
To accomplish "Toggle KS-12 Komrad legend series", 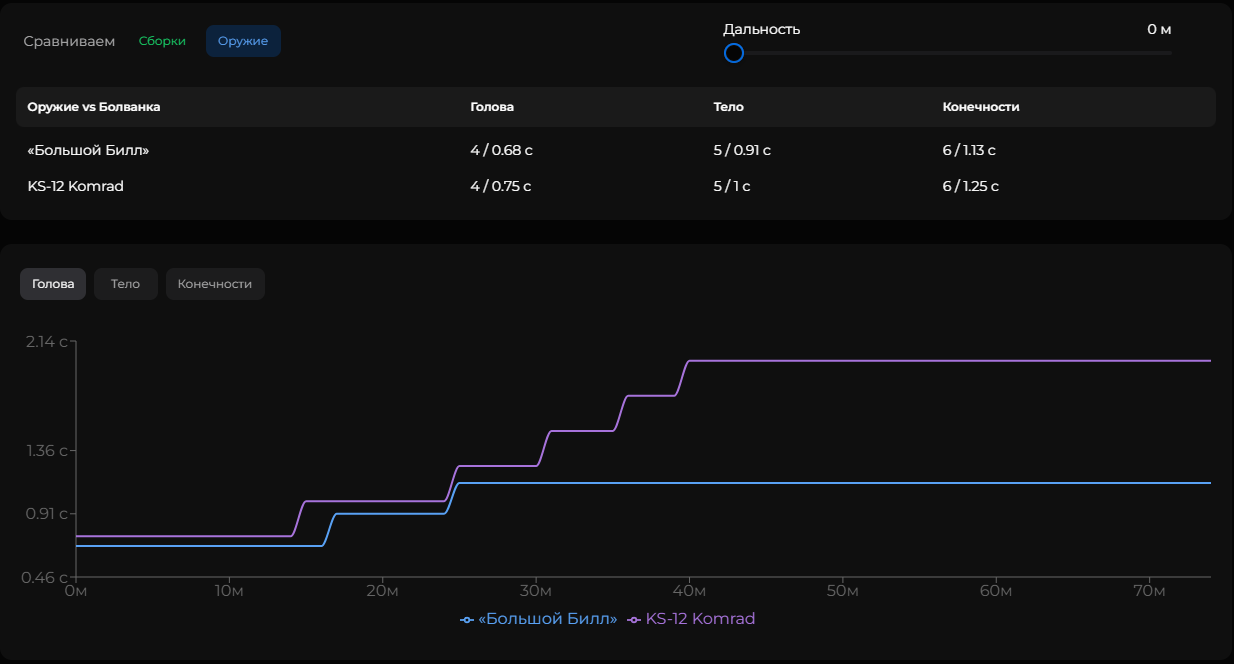I will 700,619.
